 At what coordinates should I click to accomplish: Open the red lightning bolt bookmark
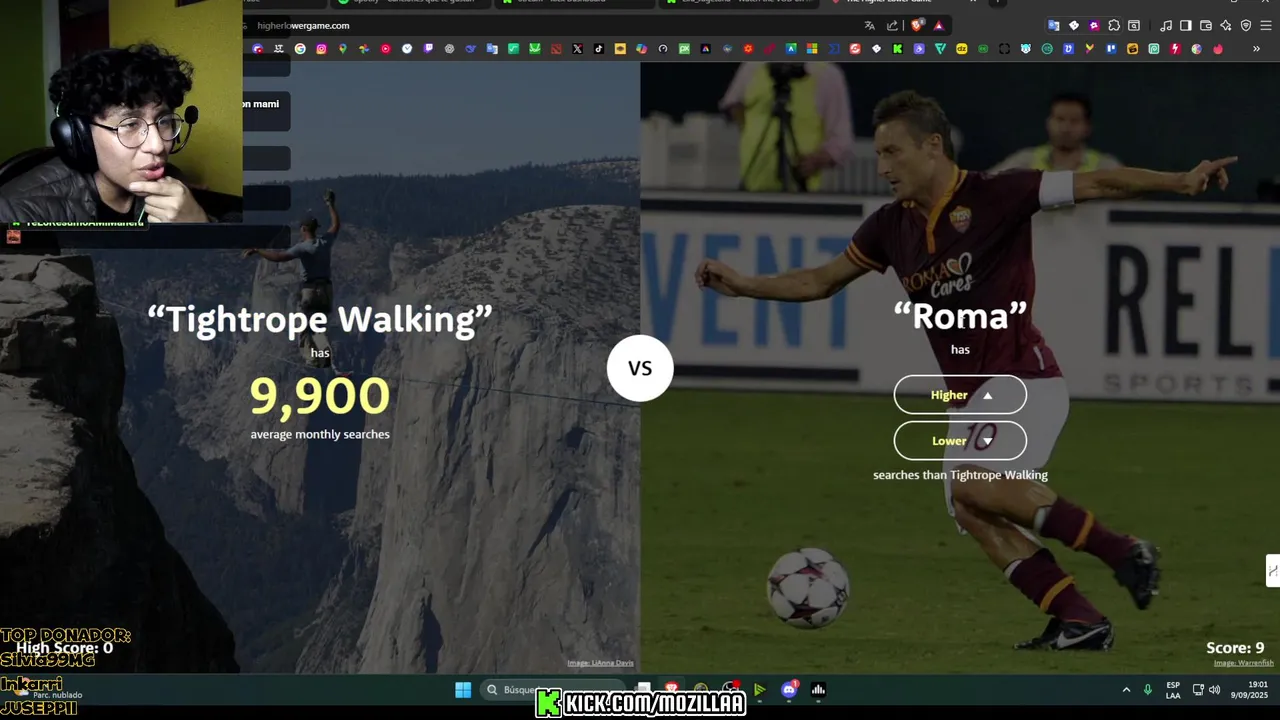click(1174, 49)
